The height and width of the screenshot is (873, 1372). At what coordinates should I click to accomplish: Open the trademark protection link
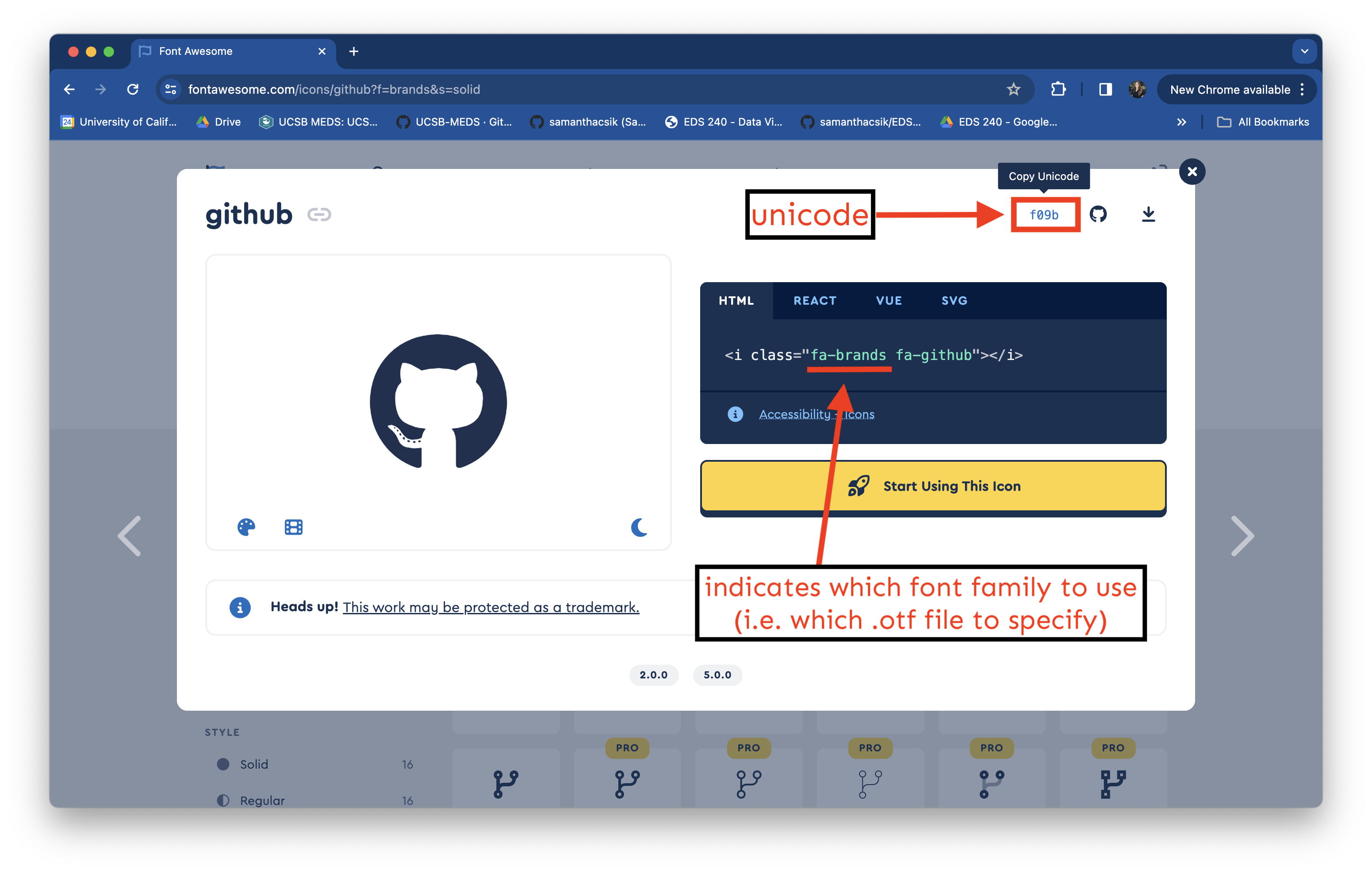[x=491, y=608]
